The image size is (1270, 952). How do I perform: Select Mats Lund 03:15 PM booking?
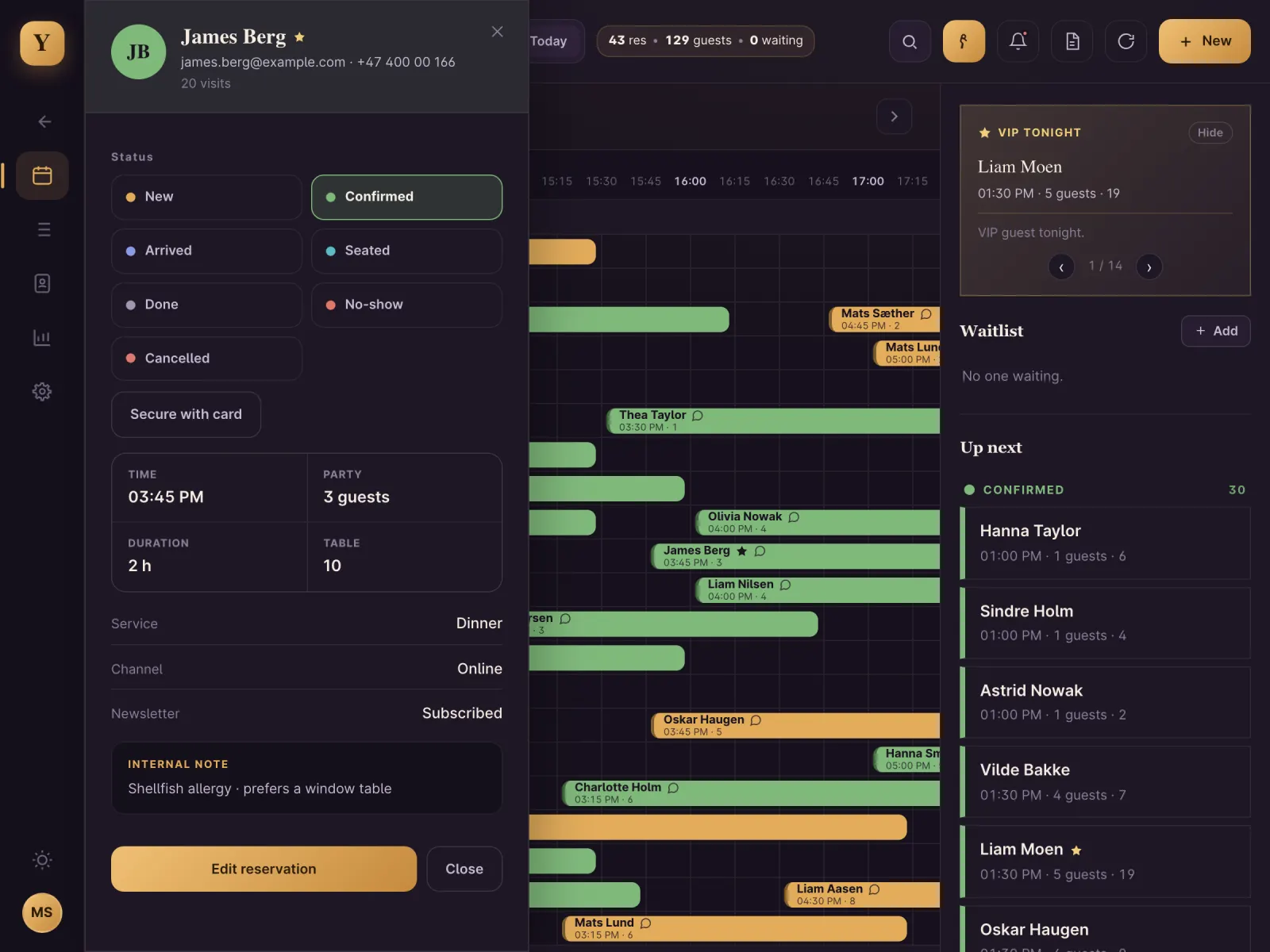click(735, 929)
